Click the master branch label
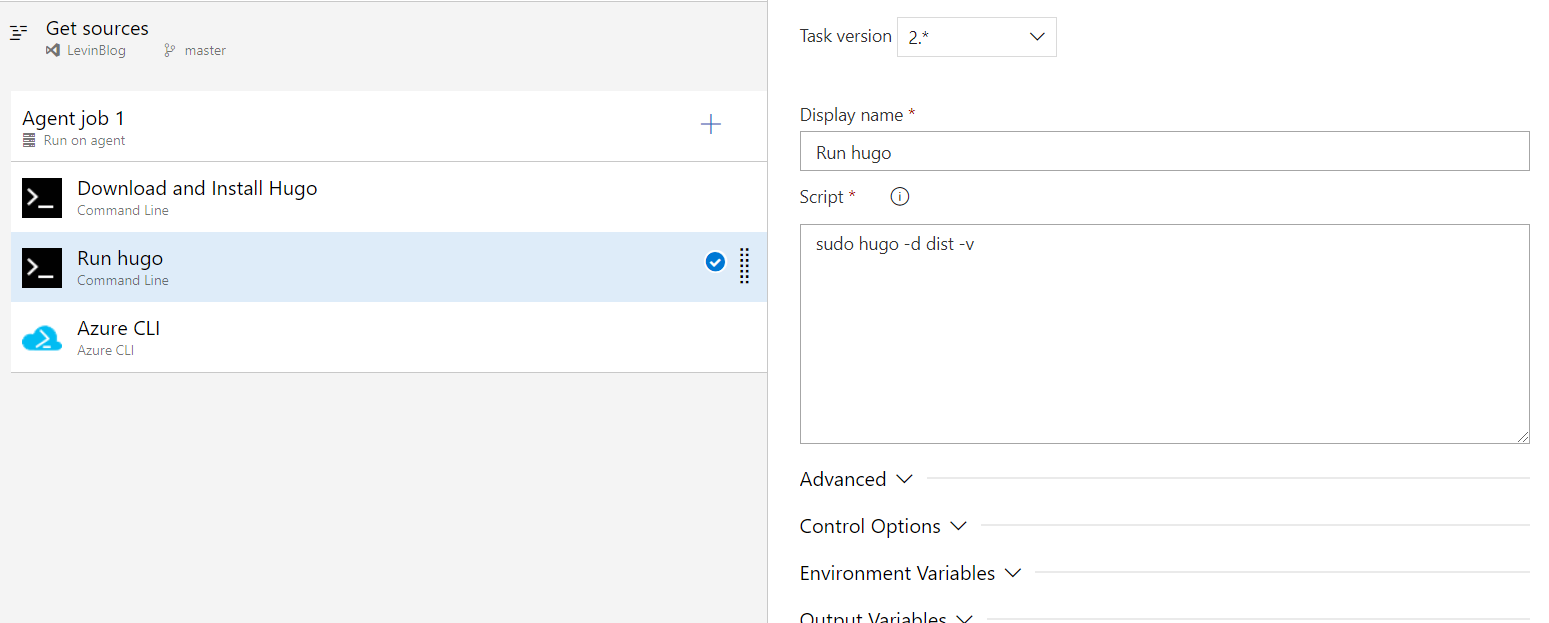The height and width of the screenshot is (623, 1549). click(205, 50)
